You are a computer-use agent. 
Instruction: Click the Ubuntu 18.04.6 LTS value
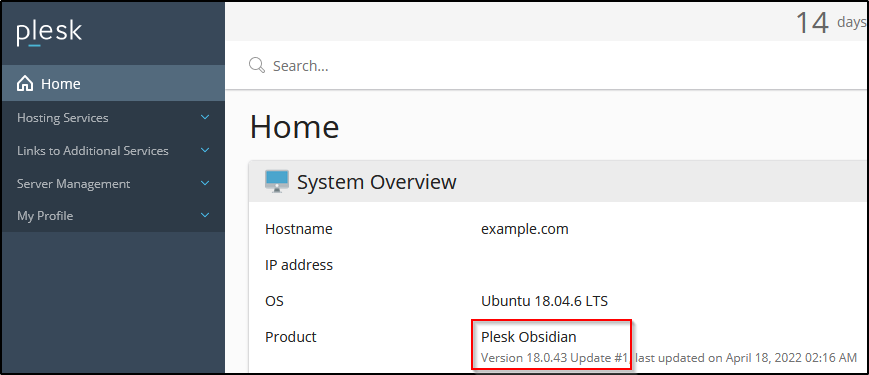(544, 301)
